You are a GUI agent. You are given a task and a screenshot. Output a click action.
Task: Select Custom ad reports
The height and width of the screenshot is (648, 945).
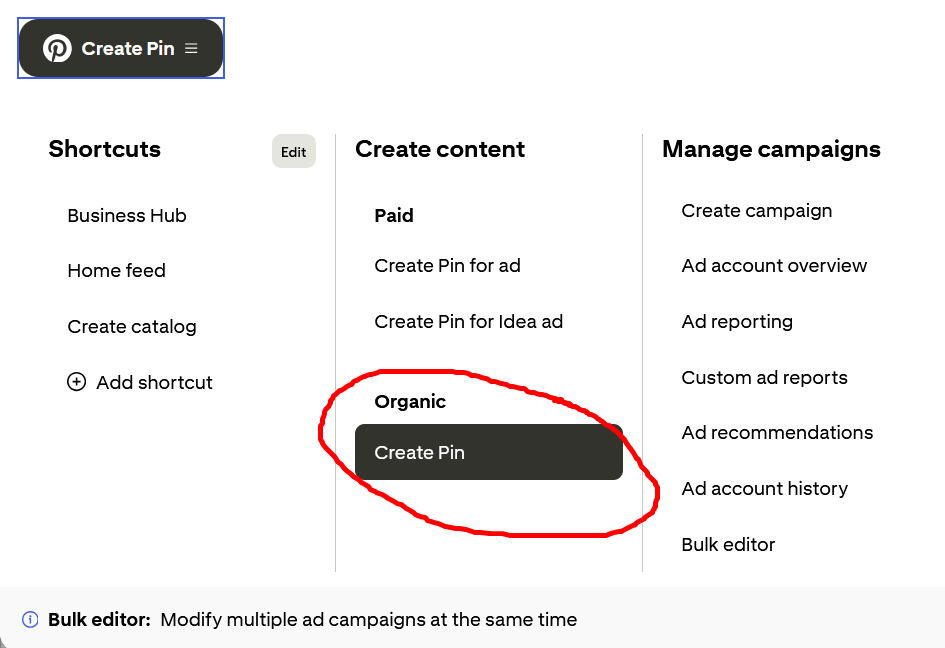[764, 377]
